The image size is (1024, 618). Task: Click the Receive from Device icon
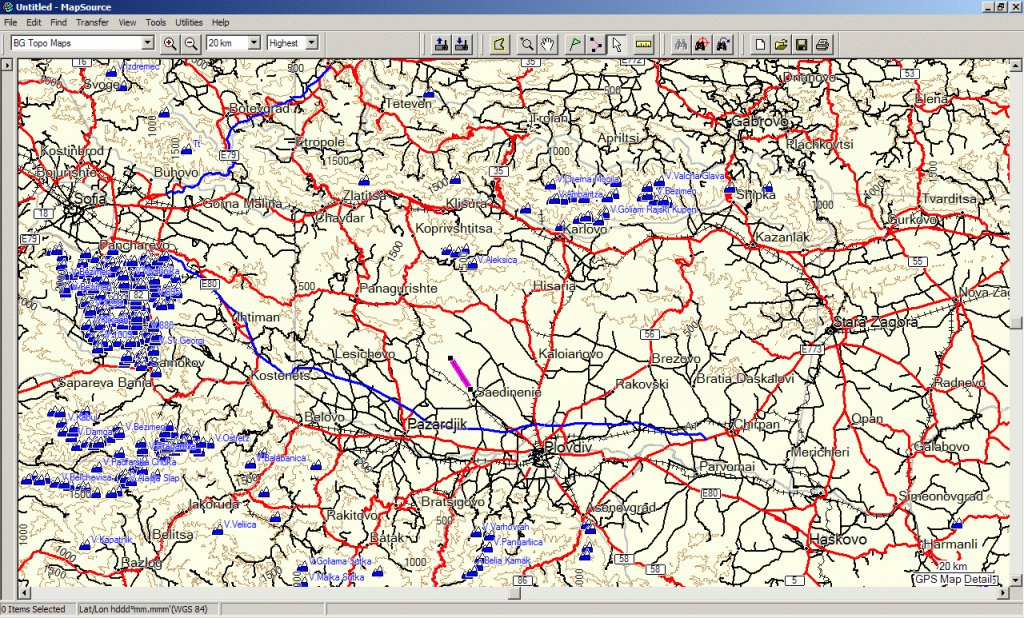pos(461,43)
